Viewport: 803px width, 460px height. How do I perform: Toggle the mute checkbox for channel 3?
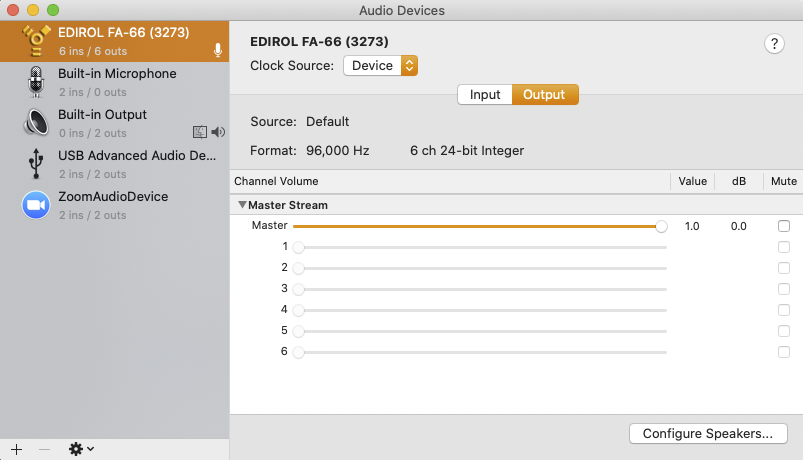tap(784, 289)
